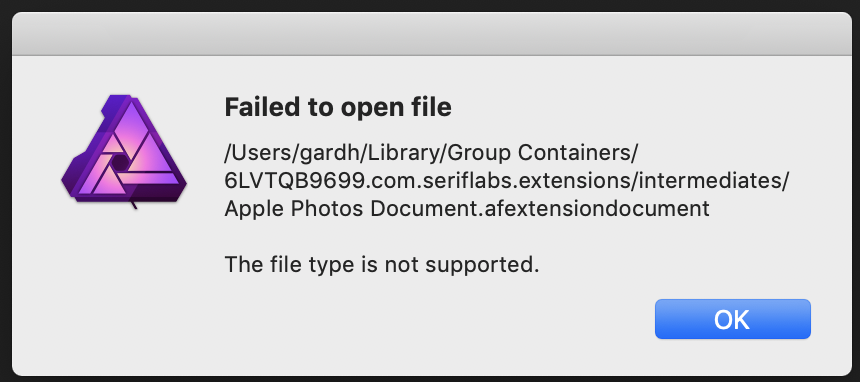The image size is (860, 382).
Task: Click the '.afextensiondocument' file extension
Action: tap(595, 209)
